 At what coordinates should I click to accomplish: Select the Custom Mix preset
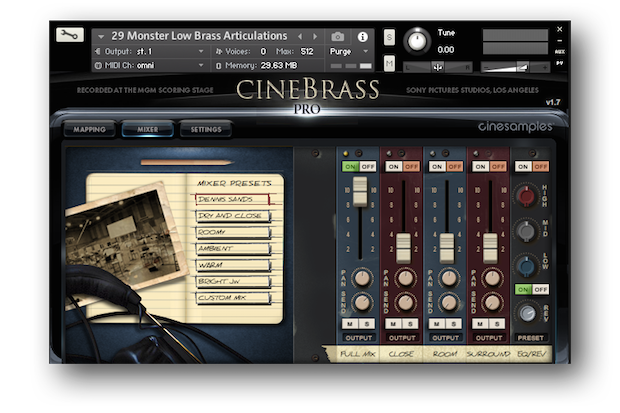[x=232, y=298]
